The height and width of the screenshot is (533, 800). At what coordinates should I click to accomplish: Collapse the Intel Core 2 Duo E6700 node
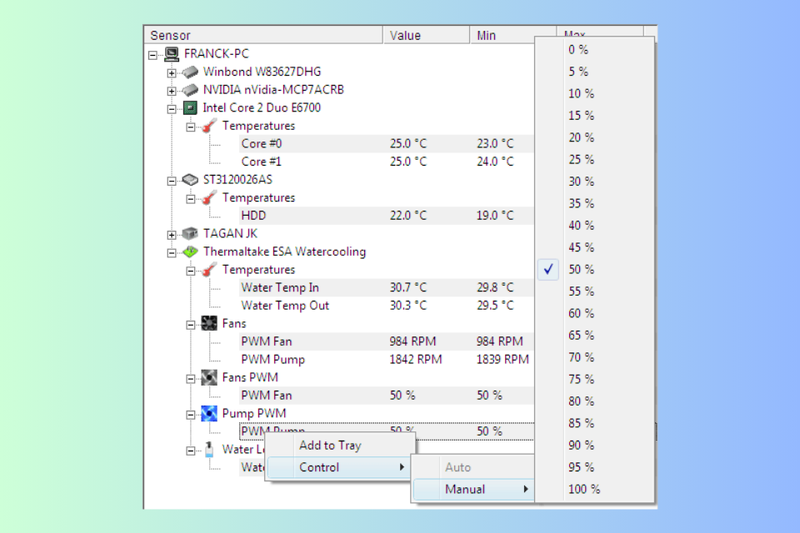171,109
